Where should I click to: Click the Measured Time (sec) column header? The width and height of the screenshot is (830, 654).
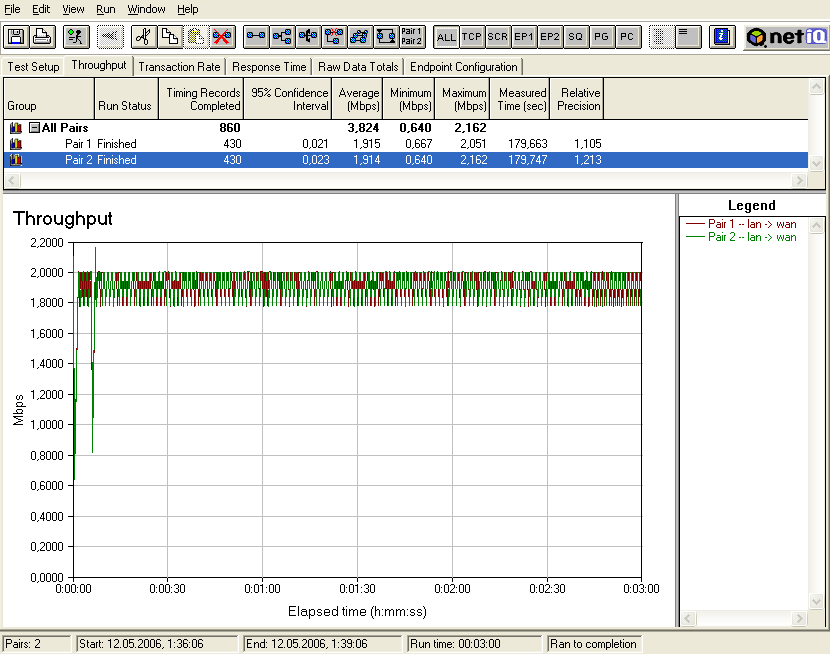[x=520, y=98]
